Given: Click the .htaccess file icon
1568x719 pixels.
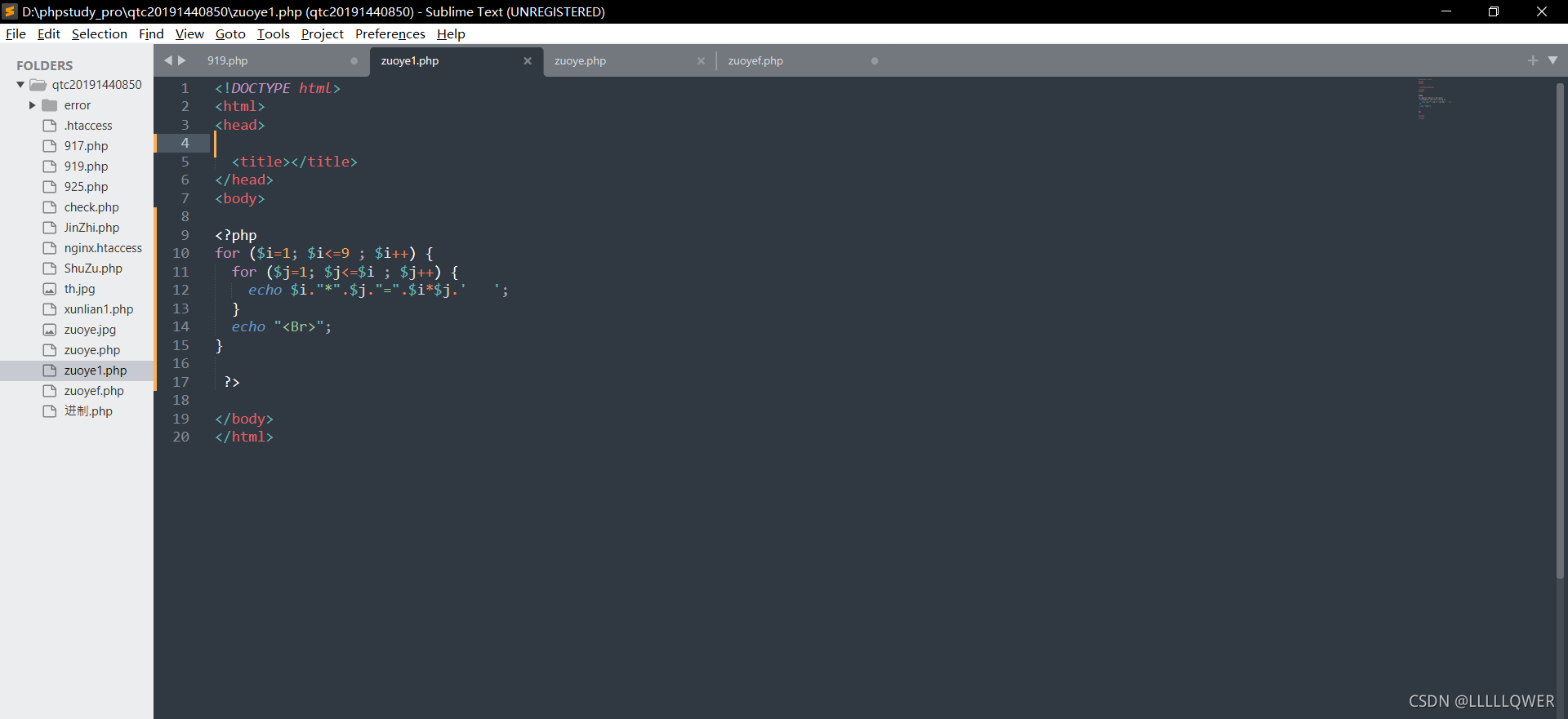Looking at the screenshot, I should tap(50, 126).
